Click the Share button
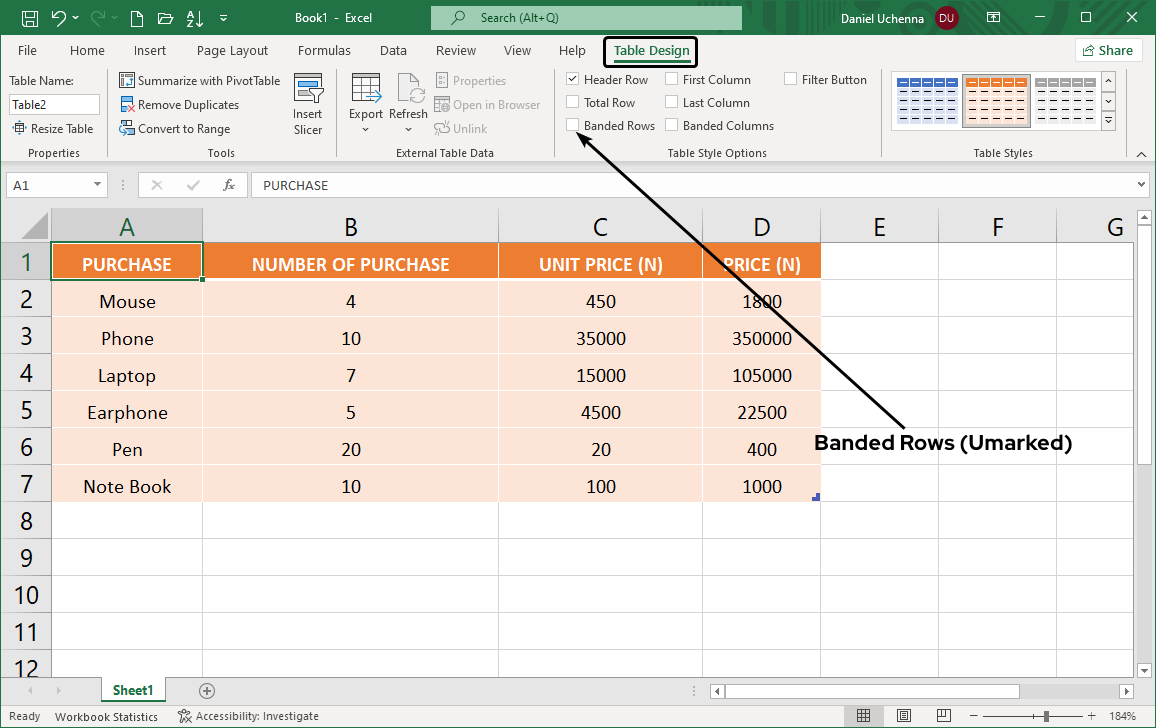The image size is (1156, 728). (1108, 49)
